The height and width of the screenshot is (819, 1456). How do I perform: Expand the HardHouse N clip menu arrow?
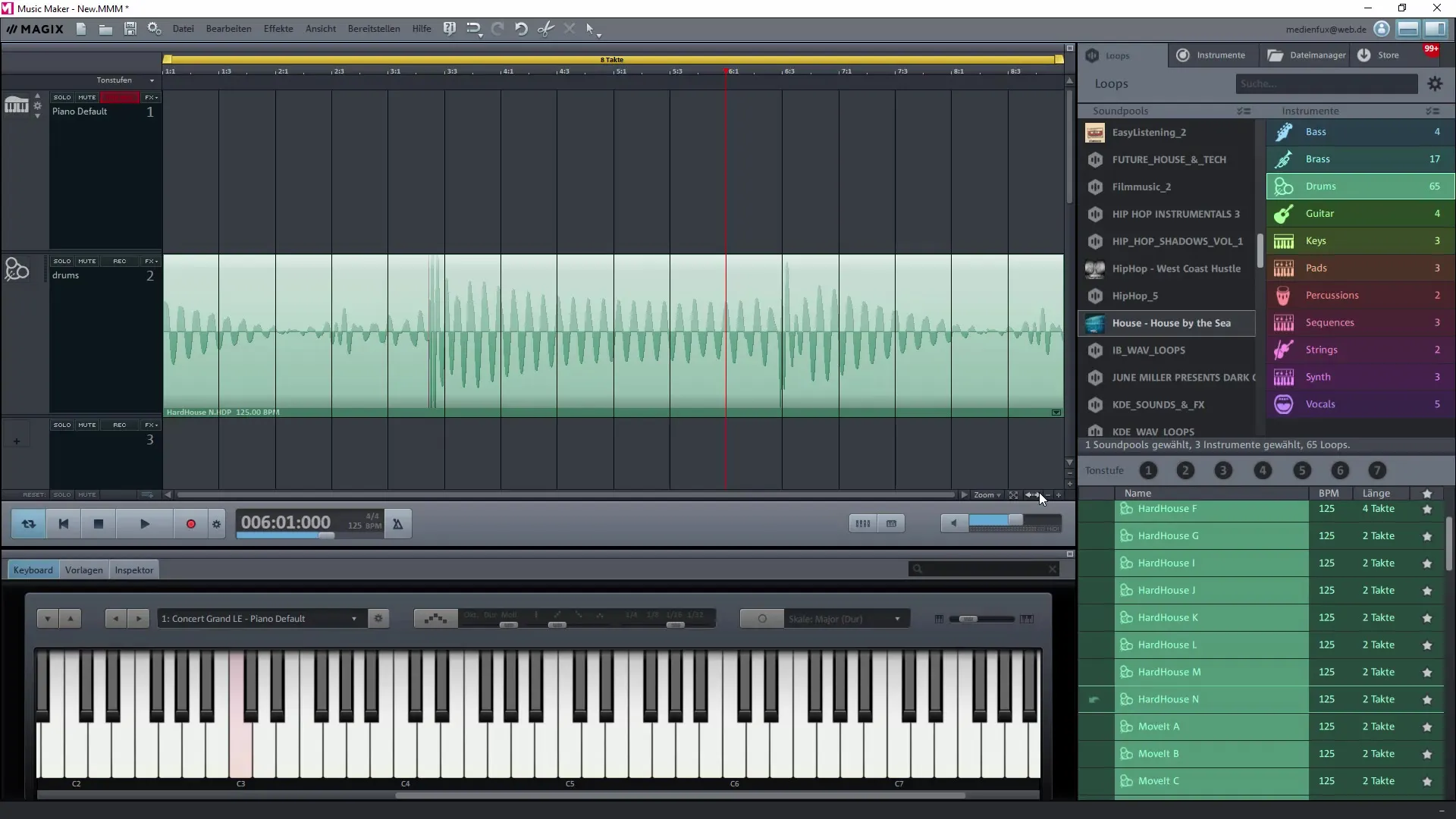coord(1056,413)
